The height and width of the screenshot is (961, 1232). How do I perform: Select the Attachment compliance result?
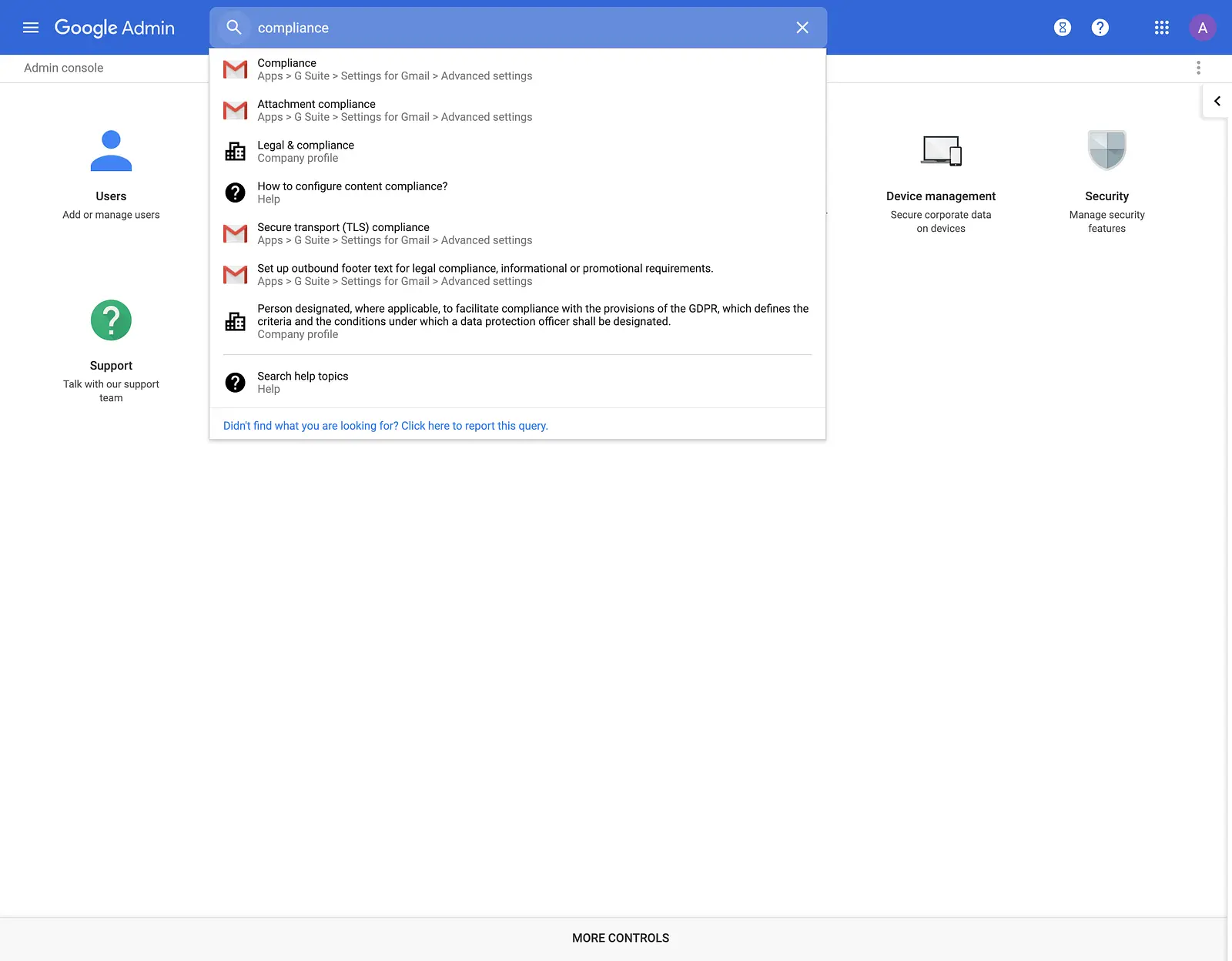coord(517,110)
